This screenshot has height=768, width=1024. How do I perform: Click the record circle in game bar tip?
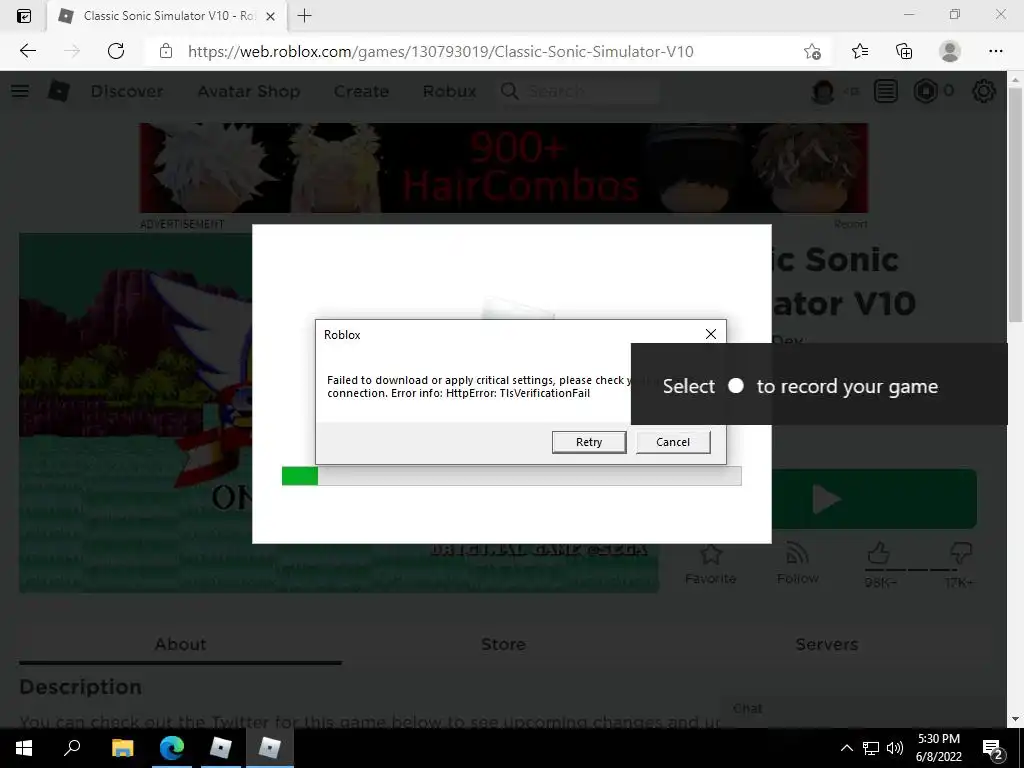pyautogui.click(x=736, y=386)
